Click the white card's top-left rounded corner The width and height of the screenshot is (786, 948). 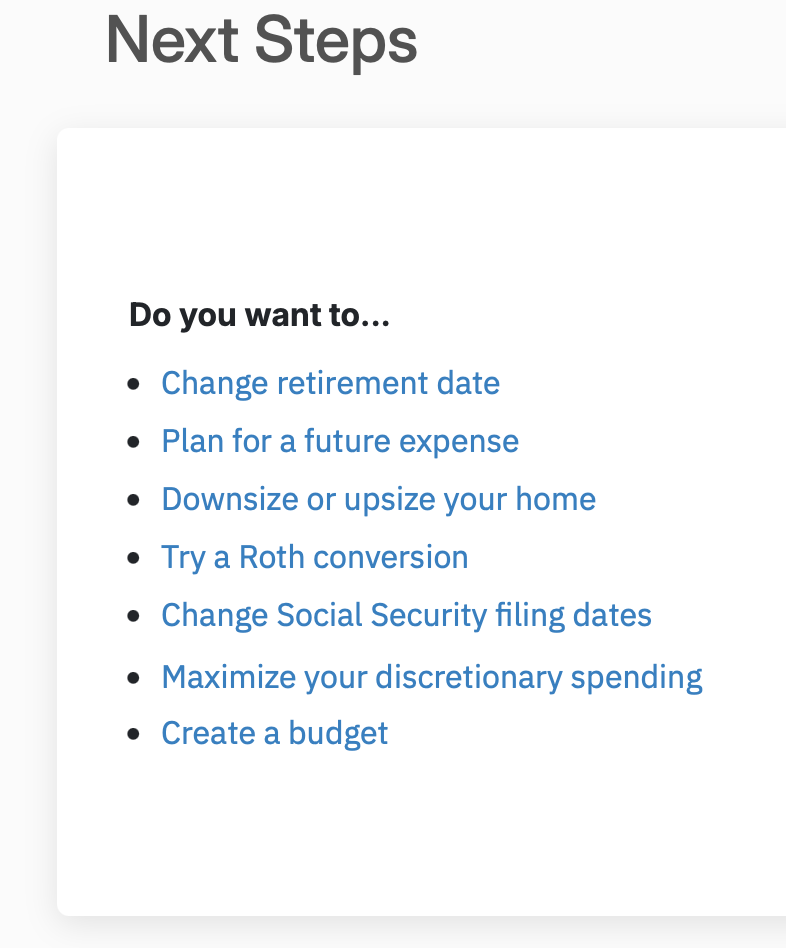click(x=63, y=134)
